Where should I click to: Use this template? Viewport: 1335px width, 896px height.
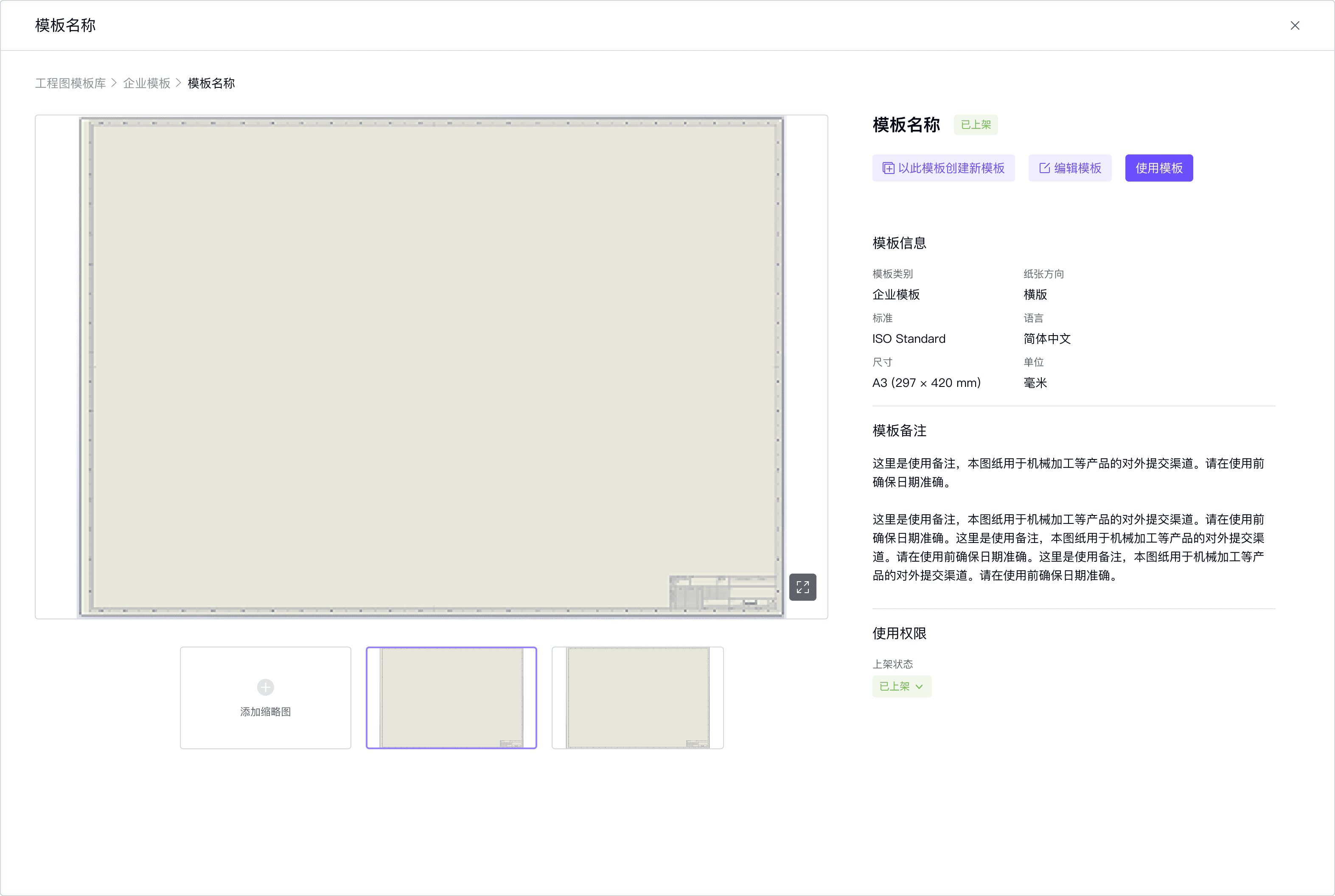(1158, 168)
